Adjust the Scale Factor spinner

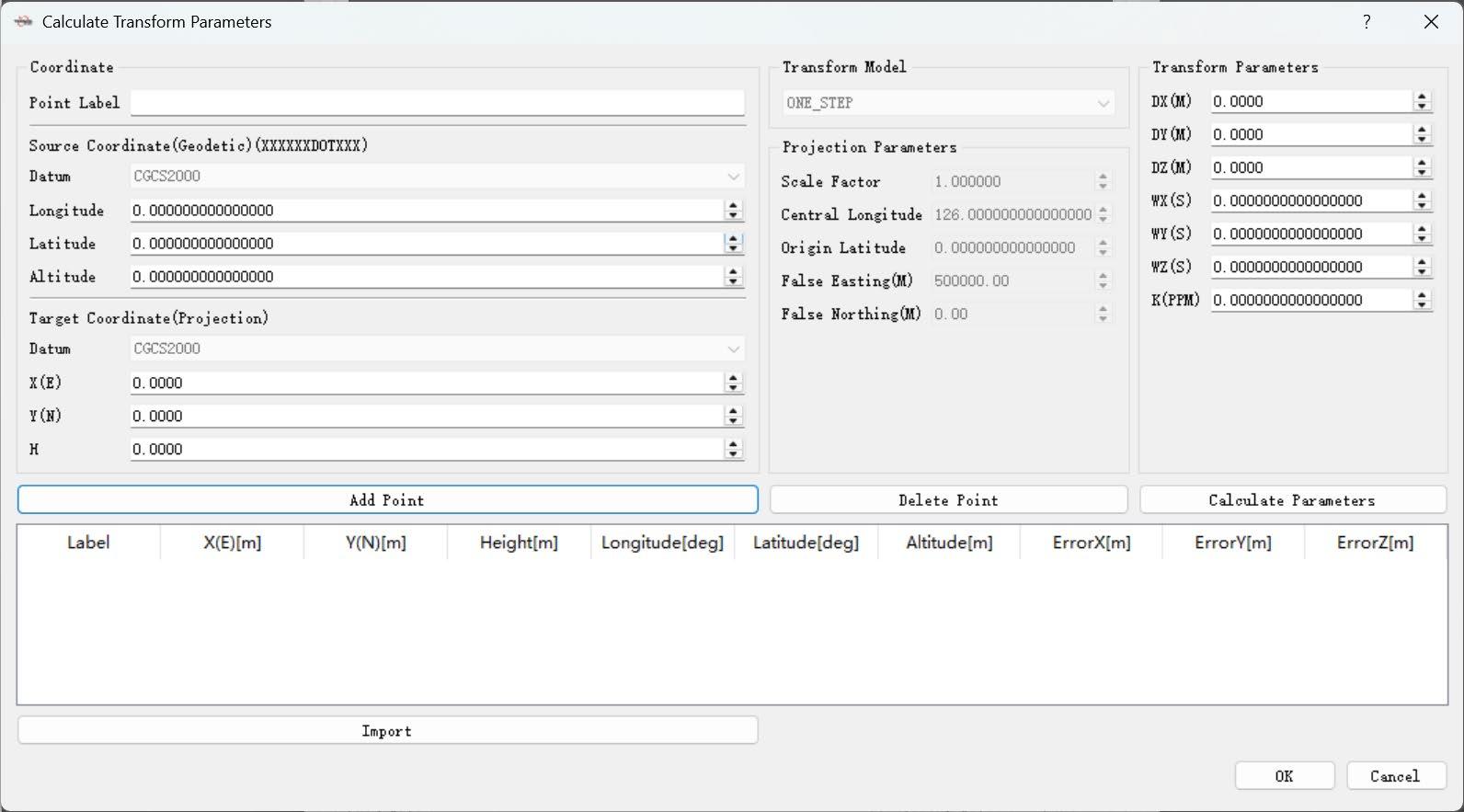[x=1104, y=181]
